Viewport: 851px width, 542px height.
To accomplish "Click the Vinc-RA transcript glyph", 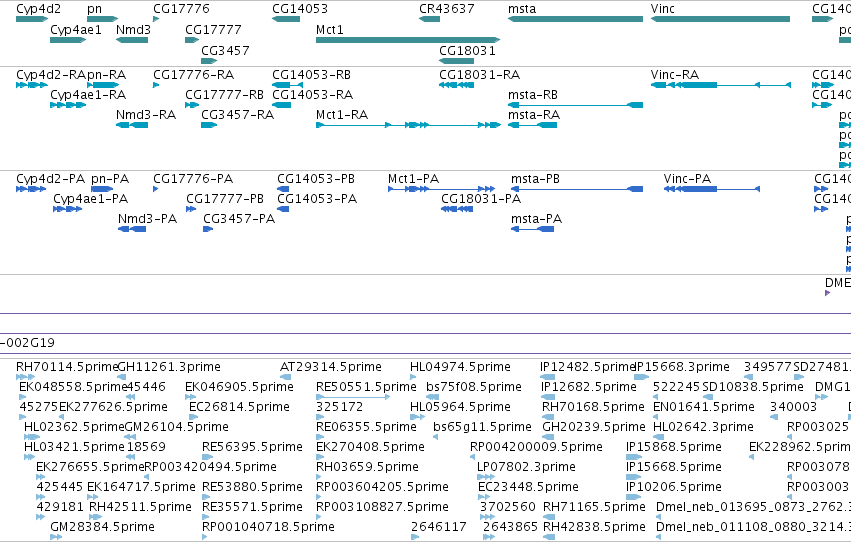I will coord(720,85).
